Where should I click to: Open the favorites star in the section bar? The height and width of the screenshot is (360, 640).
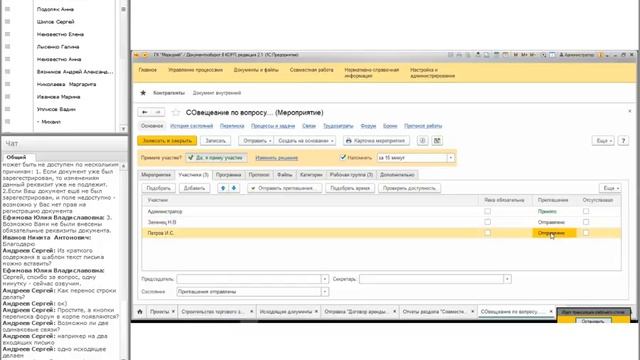(x=143, y=93)
